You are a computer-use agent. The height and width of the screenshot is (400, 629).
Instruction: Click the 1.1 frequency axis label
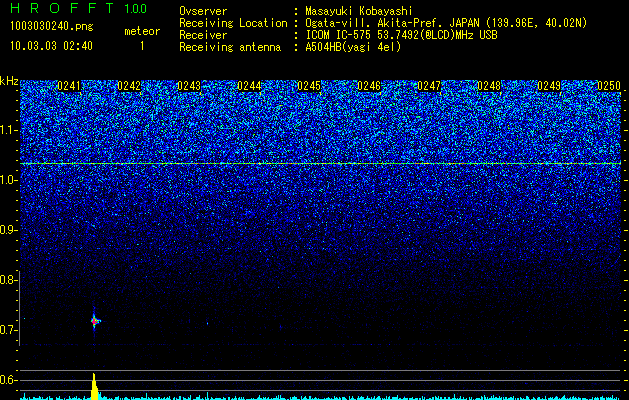(x=7, y=130)
